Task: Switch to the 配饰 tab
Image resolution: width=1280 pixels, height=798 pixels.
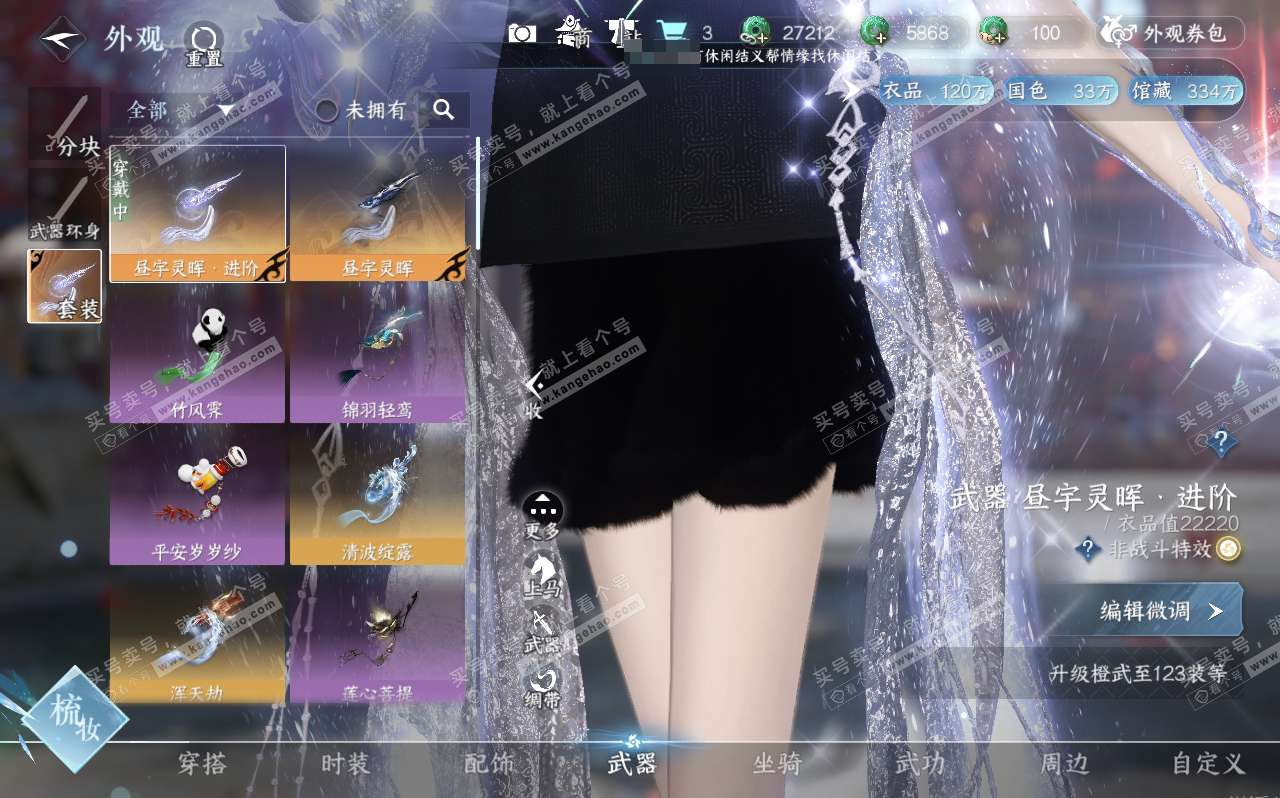Action: (x=489, y=764)
